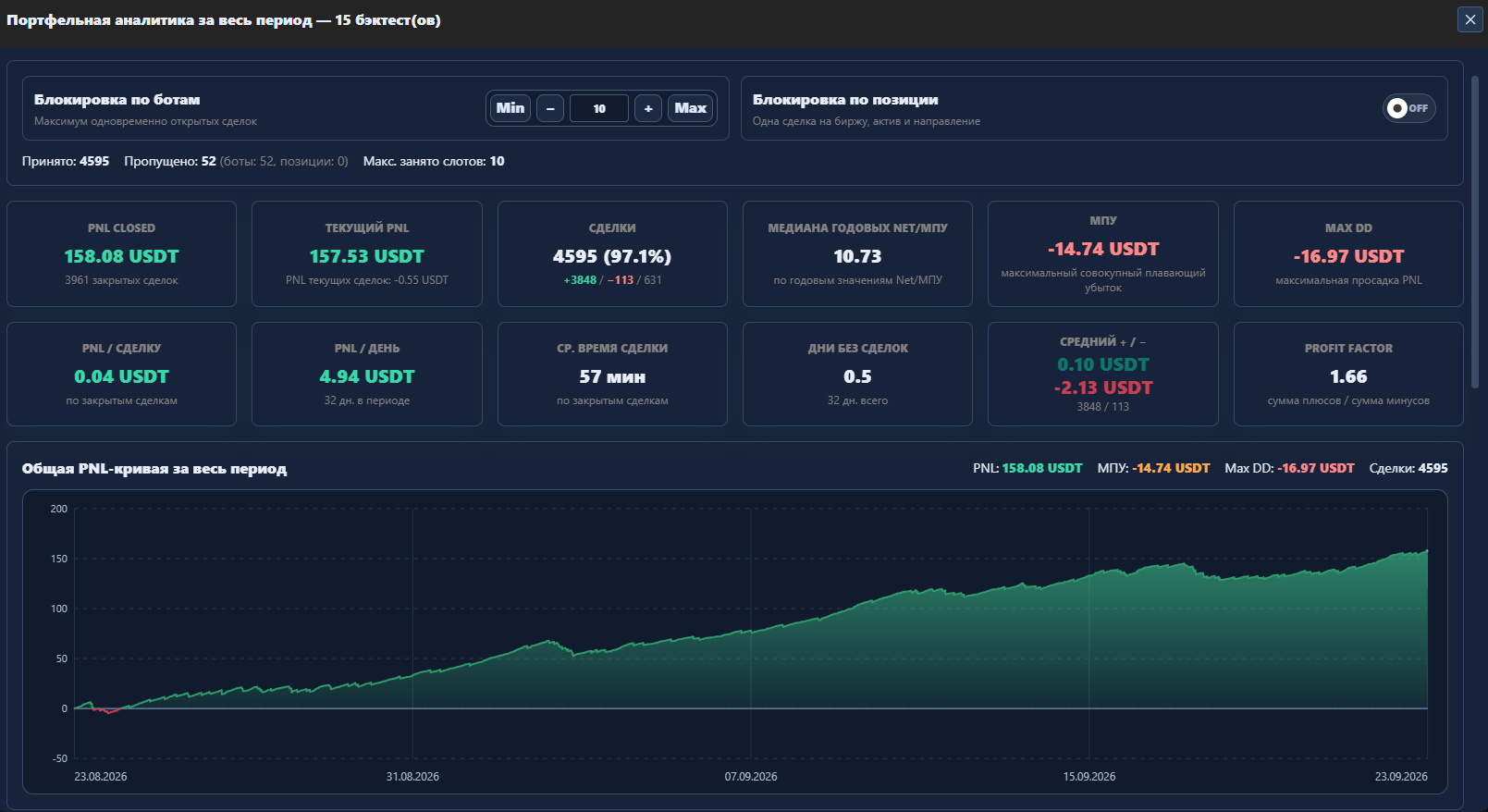Click the Макс. занято слотов: 10 text
1488x812 pixels.
pos(434,161)
